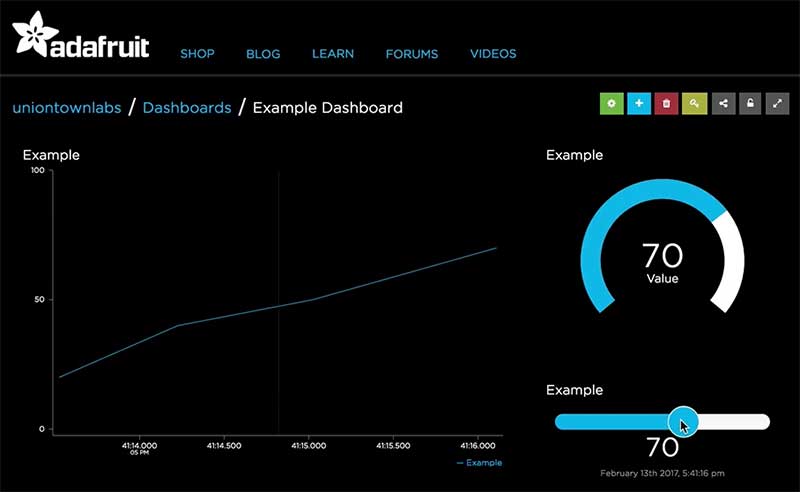Toggle dashboard privacy with the padlock icon

pyautogui.click(x=750, y=103)
